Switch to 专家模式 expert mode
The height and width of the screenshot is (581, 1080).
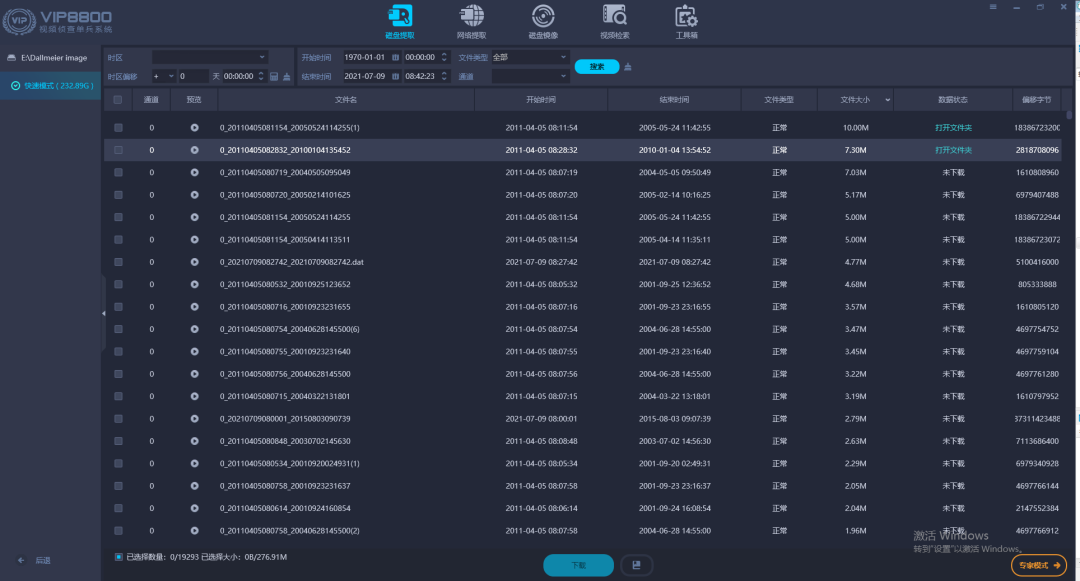coord(1039,565)
